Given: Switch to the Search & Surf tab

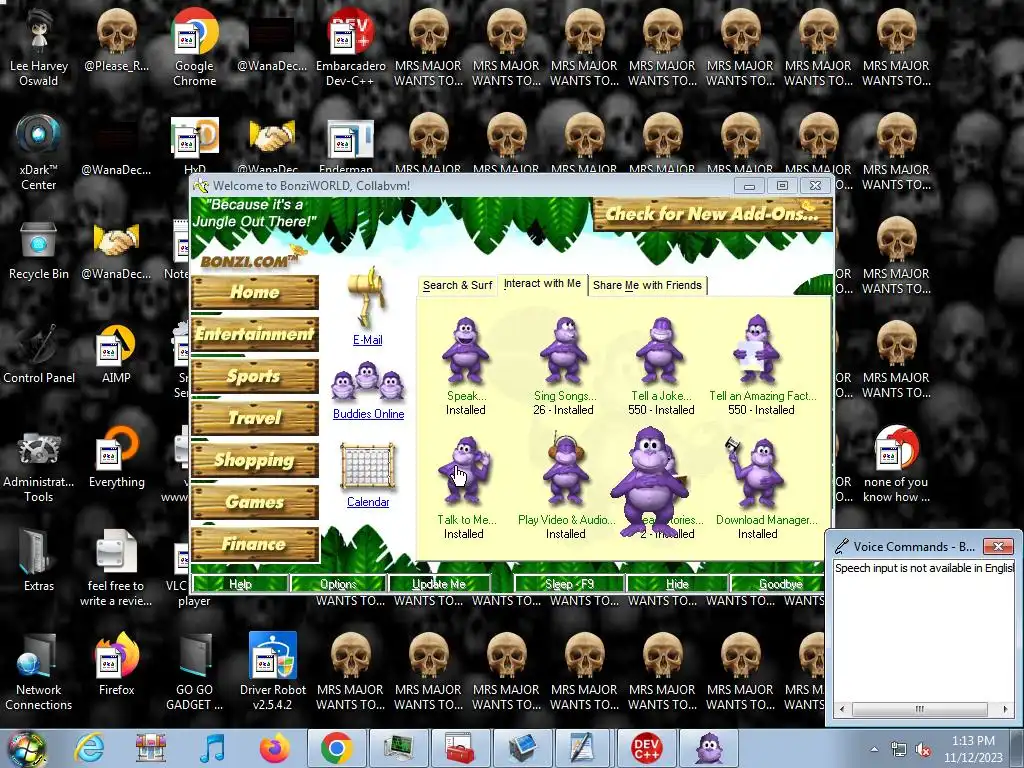Looking at the screenshot, I should (457, 285).
